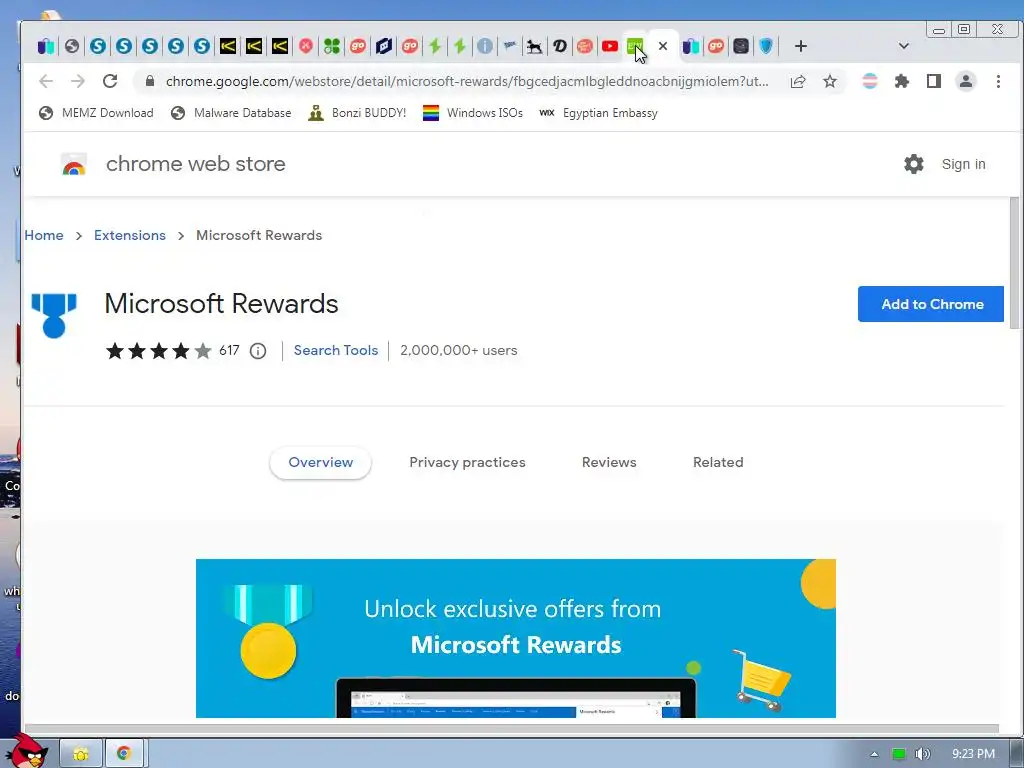Show hidden system tray icons

874,754
